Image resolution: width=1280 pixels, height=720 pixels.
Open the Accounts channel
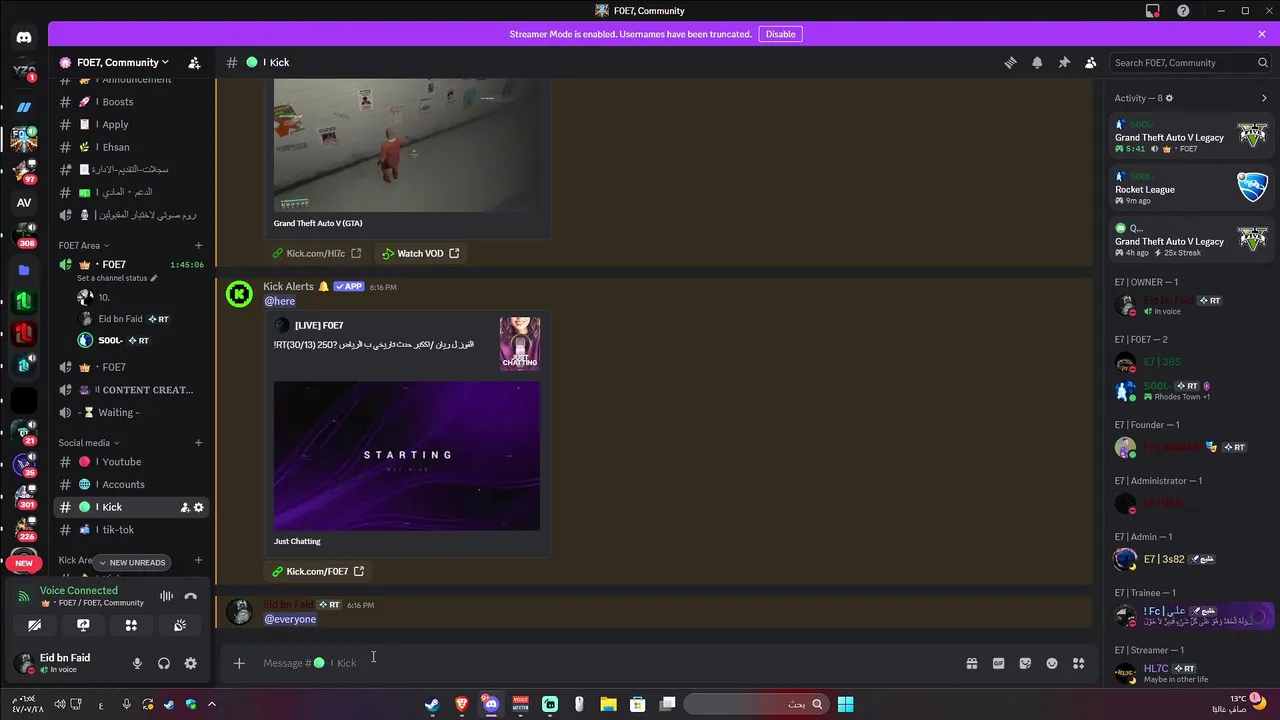pyautogui.click(x=131, y=484)
